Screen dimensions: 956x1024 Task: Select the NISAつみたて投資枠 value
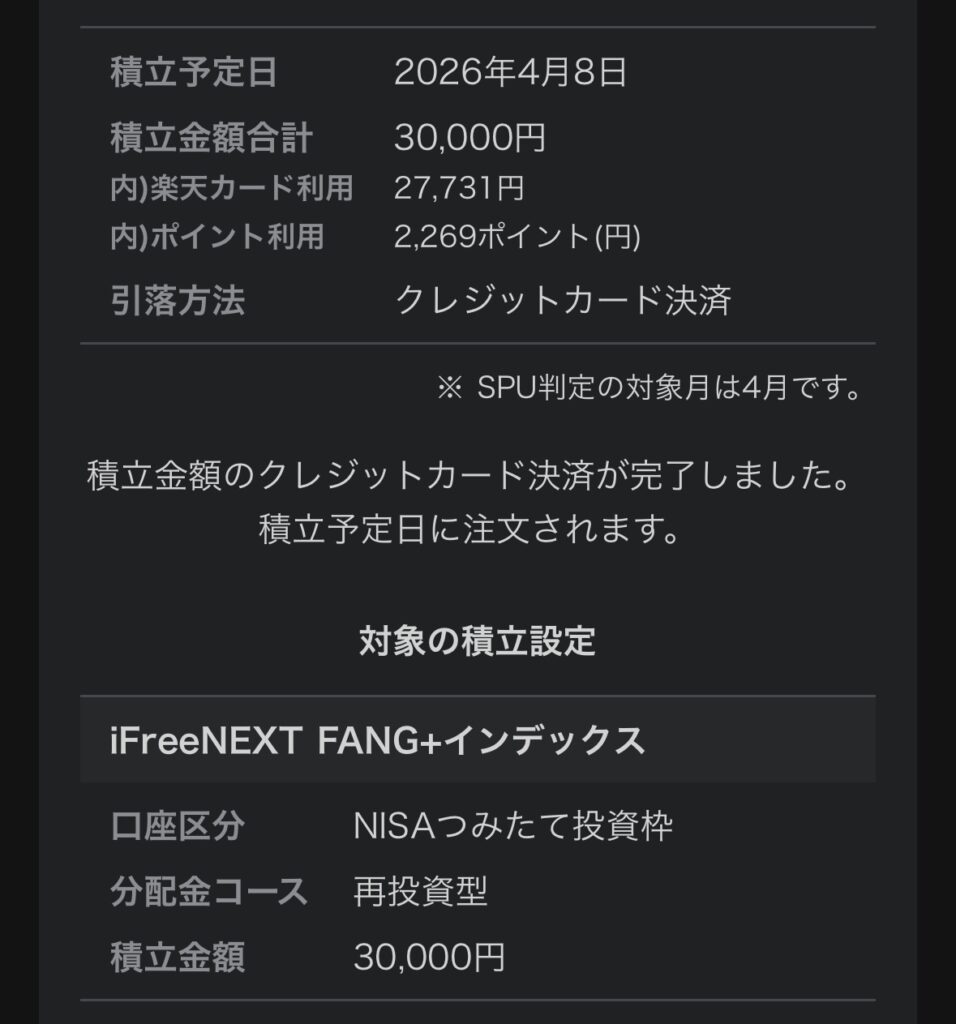click(x=513, y=827)
